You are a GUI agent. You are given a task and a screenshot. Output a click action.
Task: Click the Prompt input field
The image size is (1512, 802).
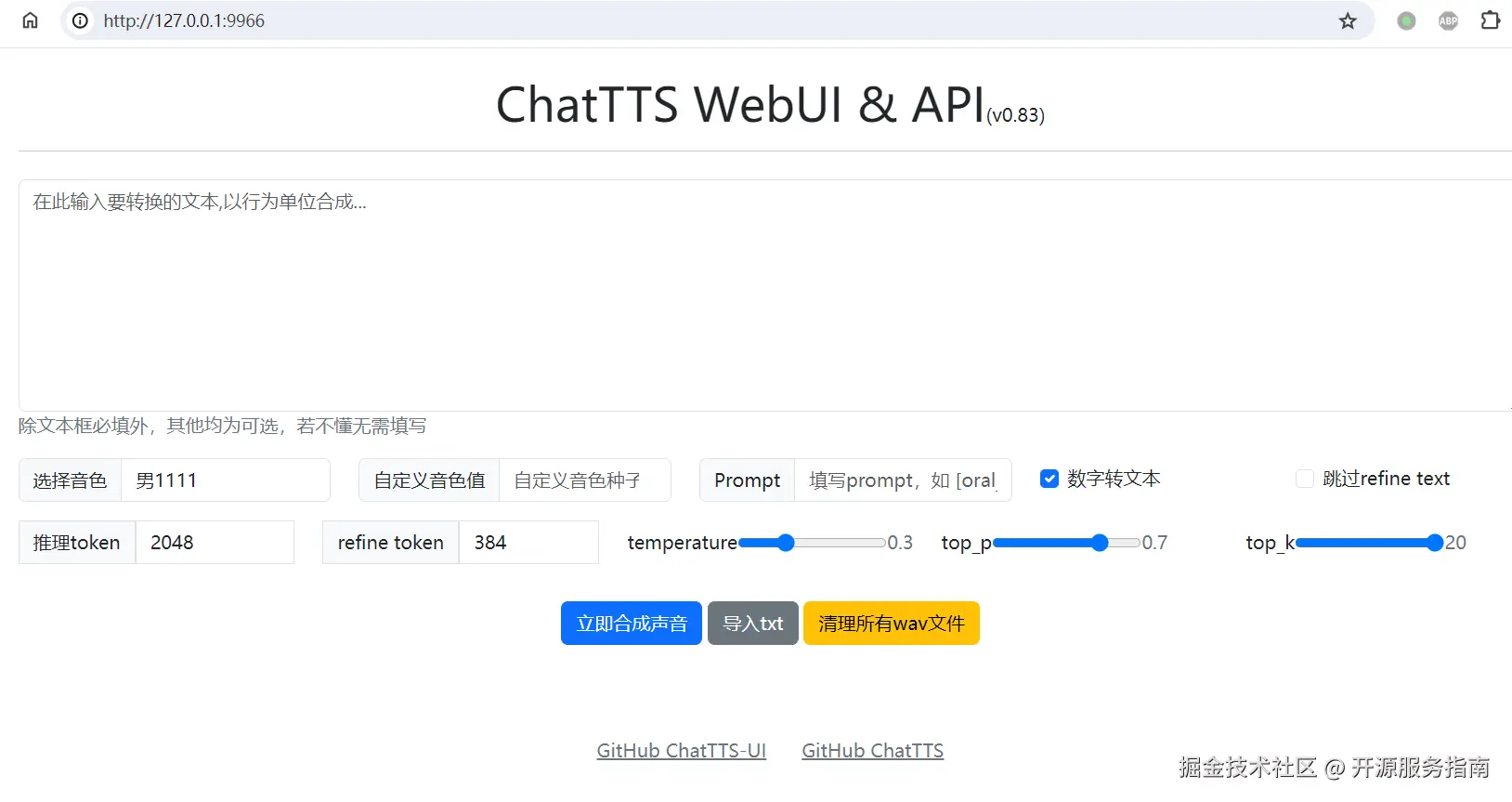(903, 480)
